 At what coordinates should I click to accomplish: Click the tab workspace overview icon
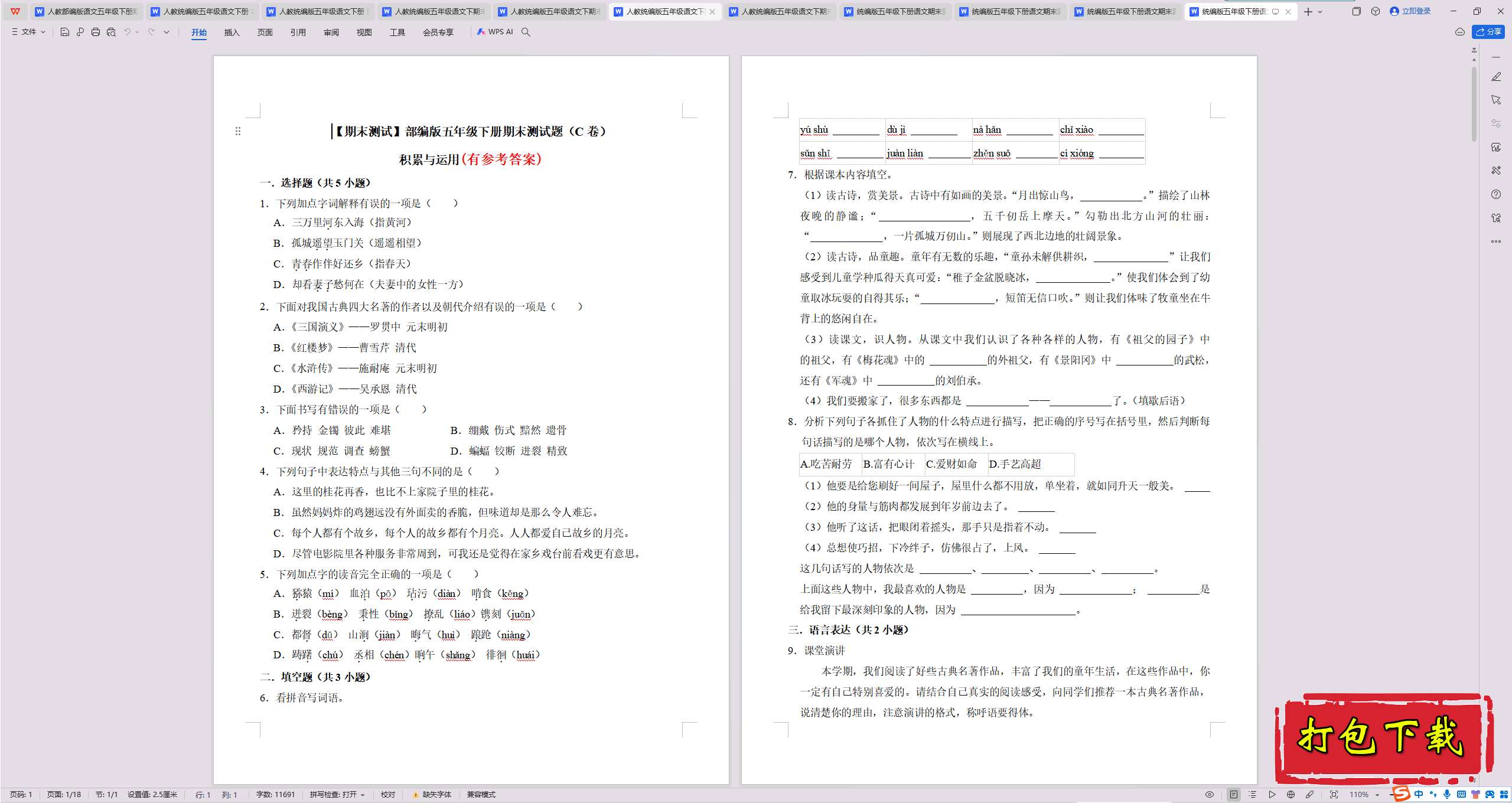click(1356, 11)
